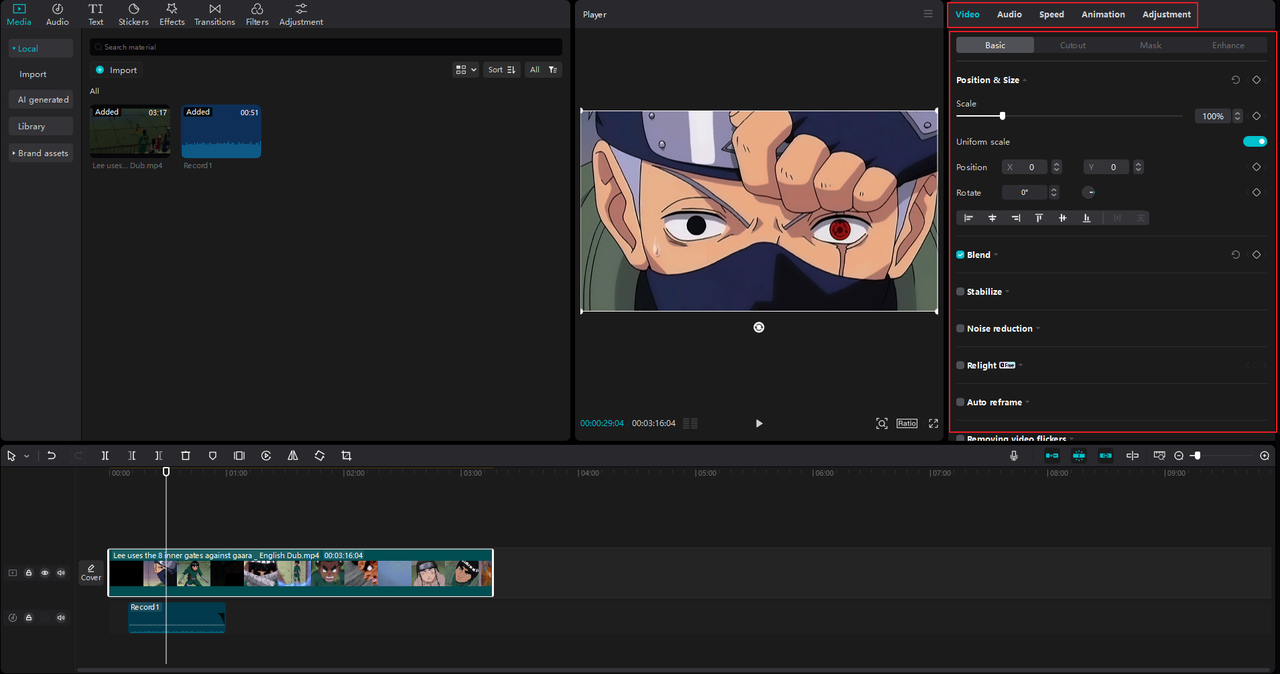Open the All filter dropdown

(543, 70)
